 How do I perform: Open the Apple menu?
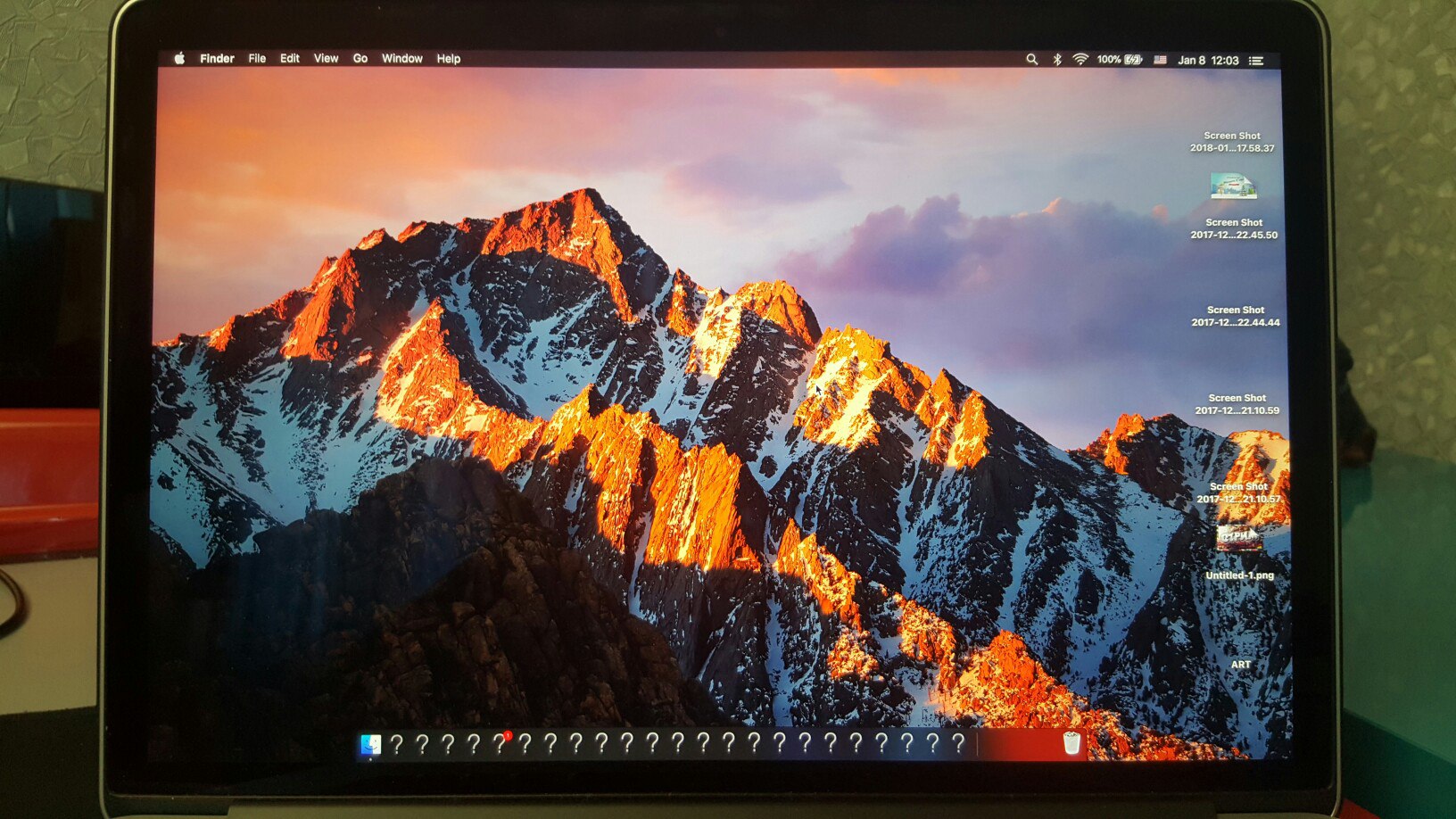click(x=179, y=58)
